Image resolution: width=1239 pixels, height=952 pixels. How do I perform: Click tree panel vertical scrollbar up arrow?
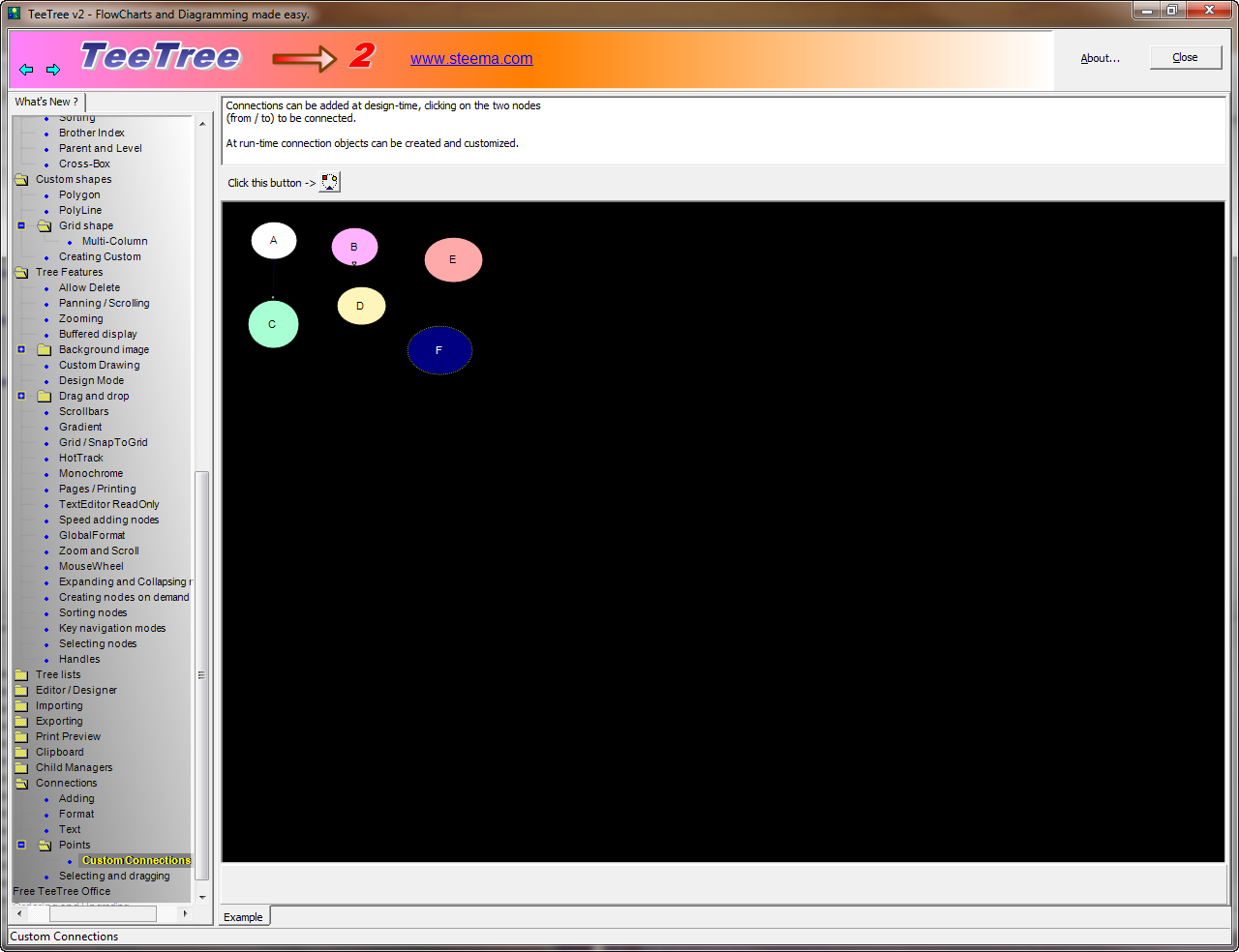click(x=202, y=124)
